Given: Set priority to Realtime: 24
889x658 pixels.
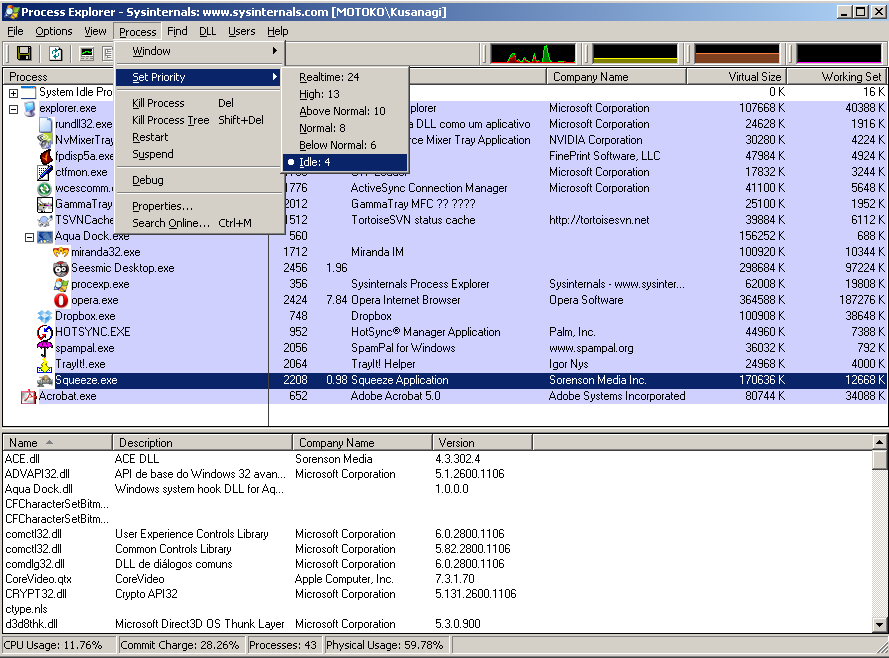Looking at the screenshot, I should (x=345, y=77).
